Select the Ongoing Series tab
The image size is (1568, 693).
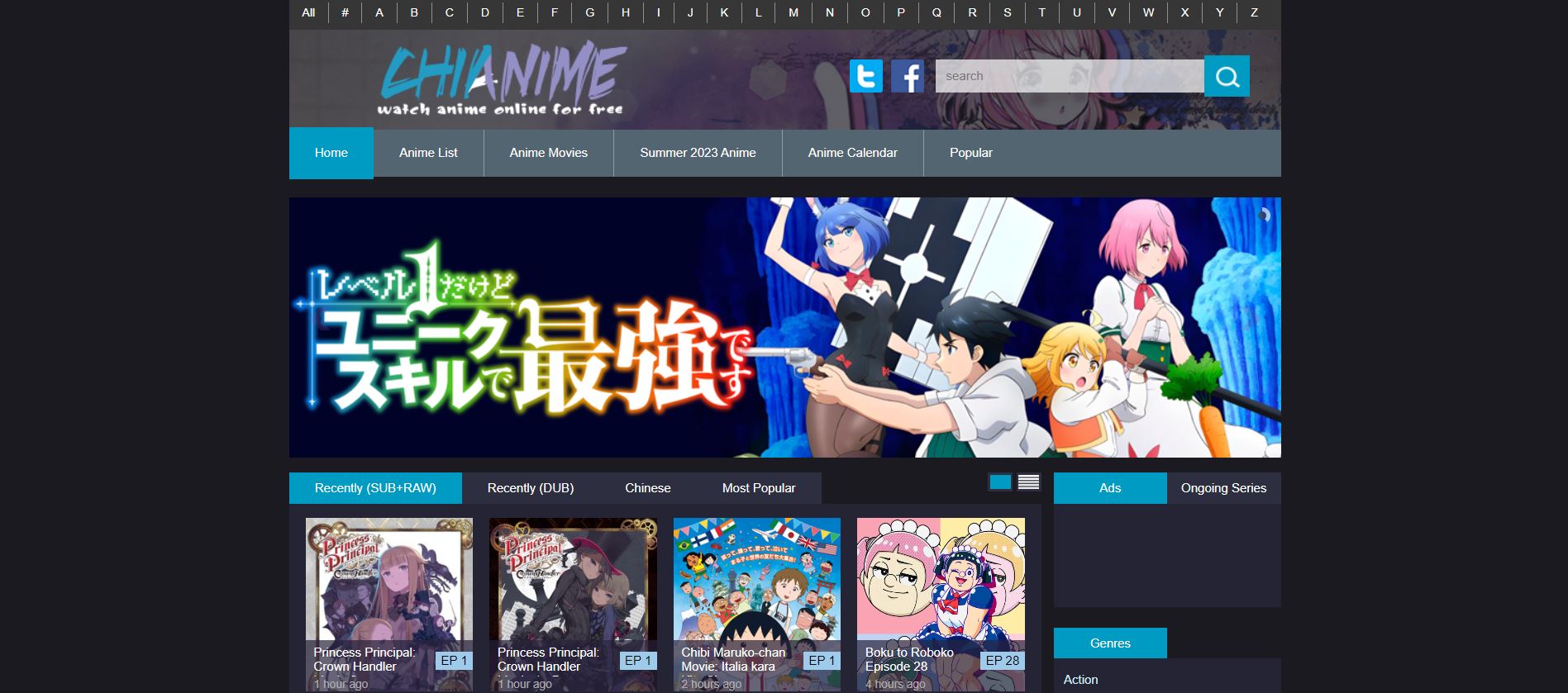click(1223, 488)
